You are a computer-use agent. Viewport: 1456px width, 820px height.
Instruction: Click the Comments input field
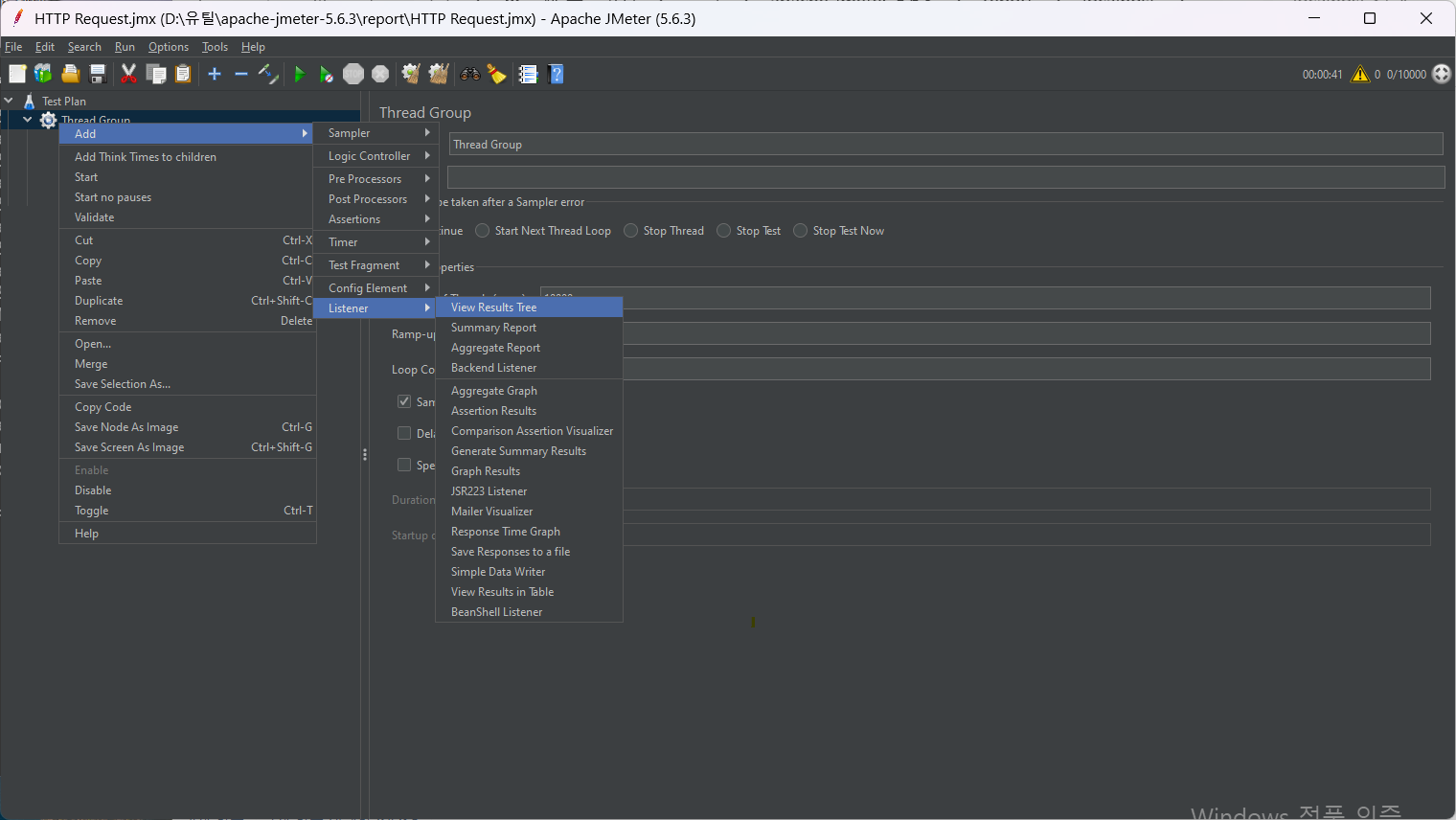pos(945,177)
